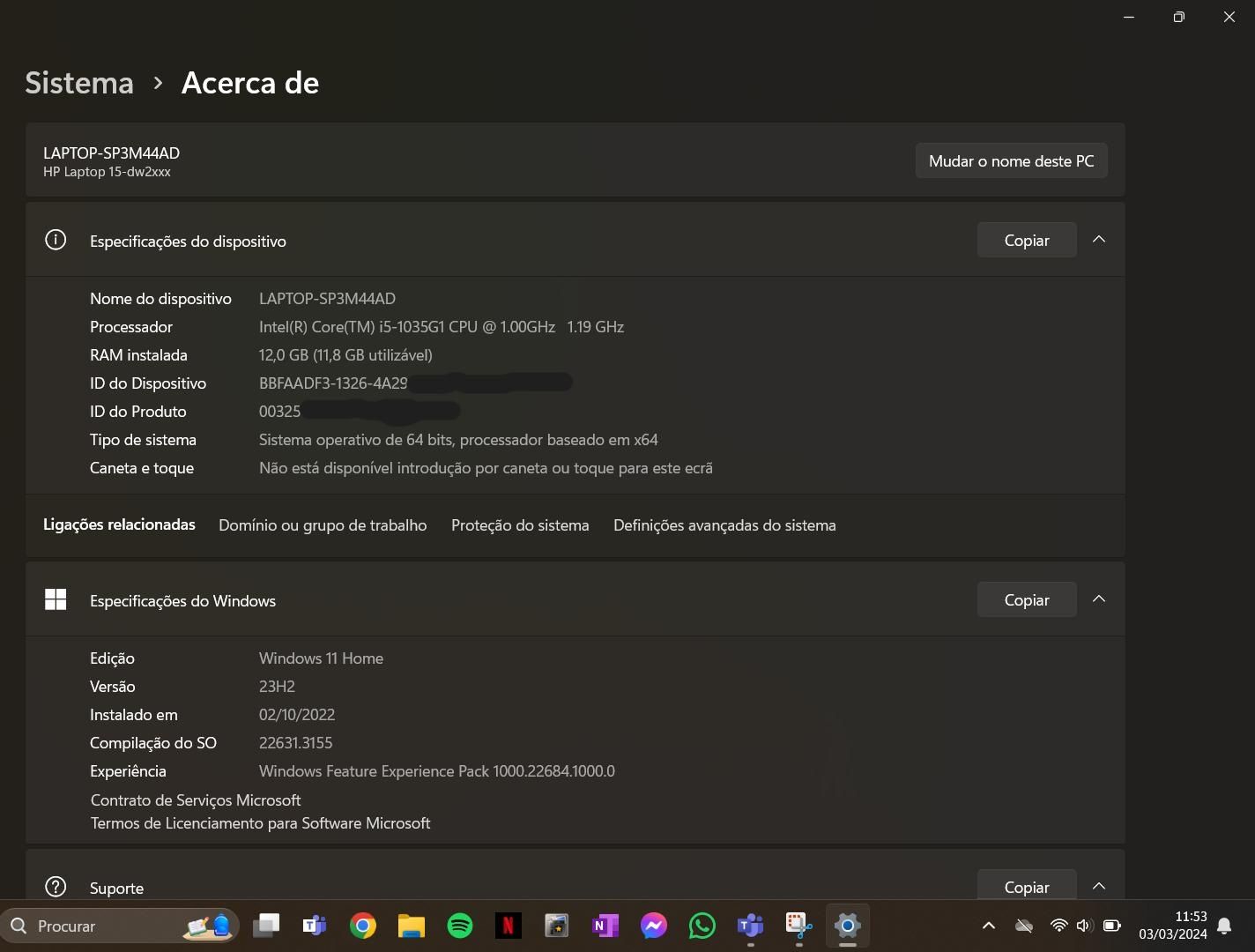Image resolution: width=1255 pixels, height=952 pixels.
Task: Select build number 22631.3155
Action: 296,743
